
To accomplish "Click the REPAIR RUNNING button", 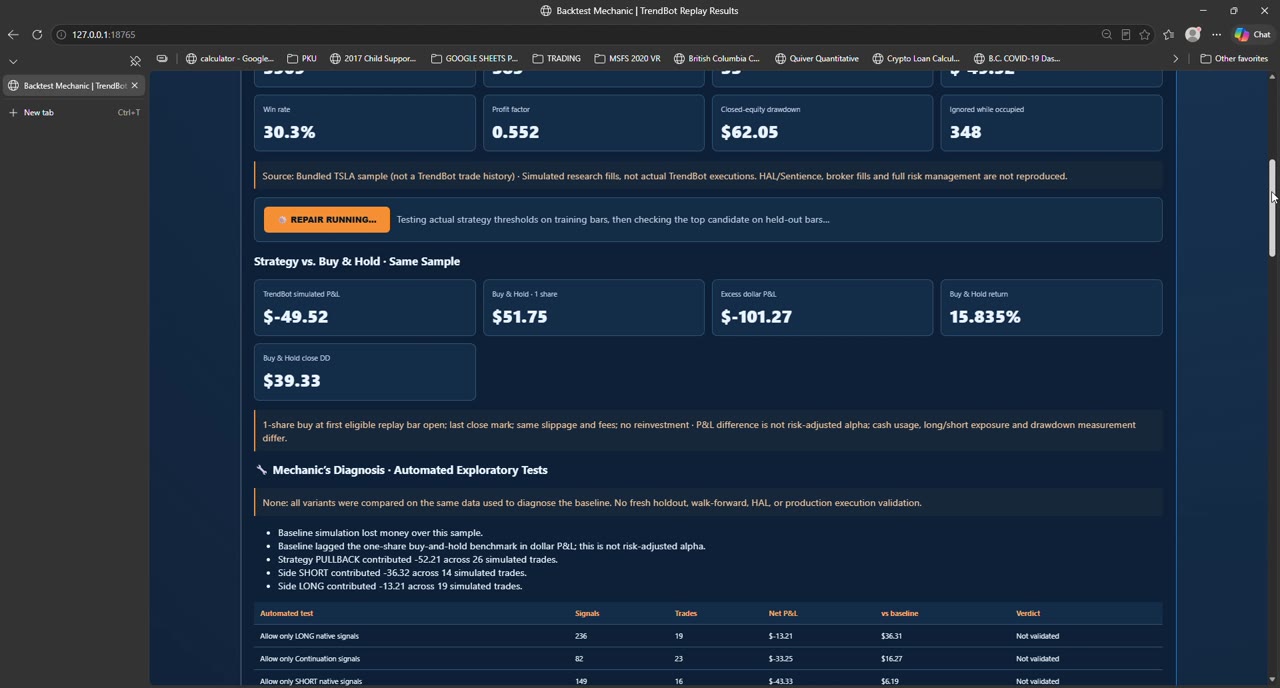I will (x=327, y=219).
